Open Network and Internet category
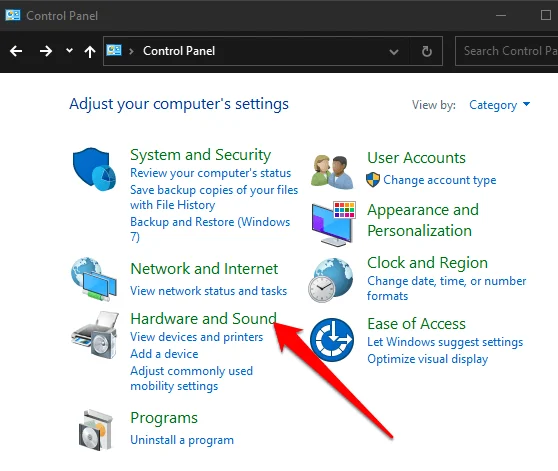 point(204,269)
